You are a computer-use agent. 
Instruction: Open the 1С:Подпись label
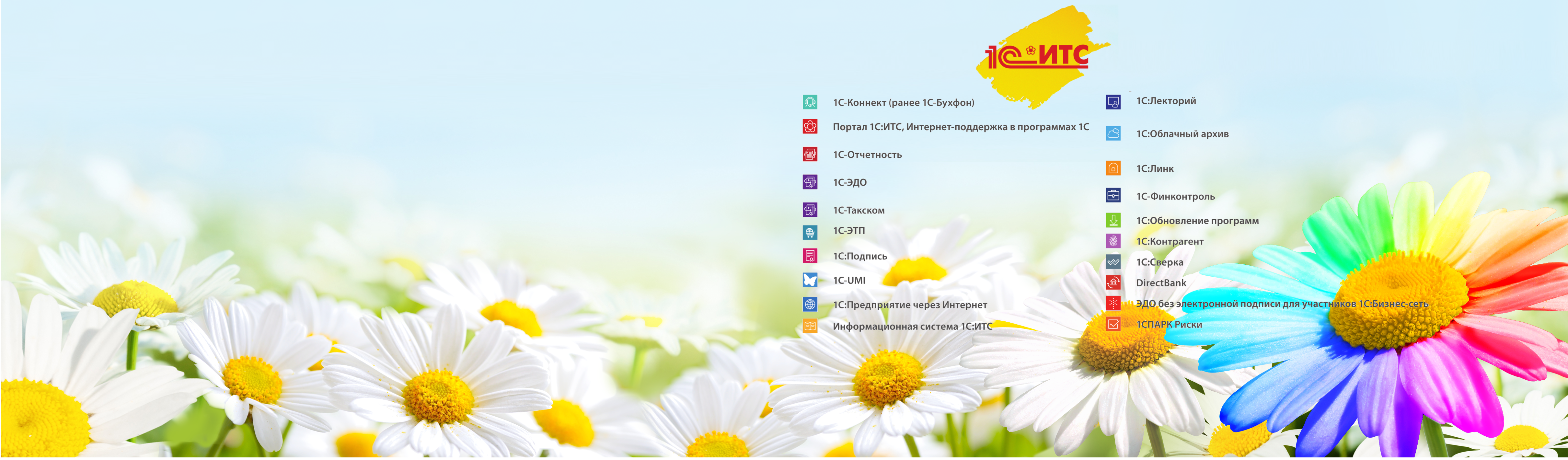pyautogui.click(x=860, y=256)
